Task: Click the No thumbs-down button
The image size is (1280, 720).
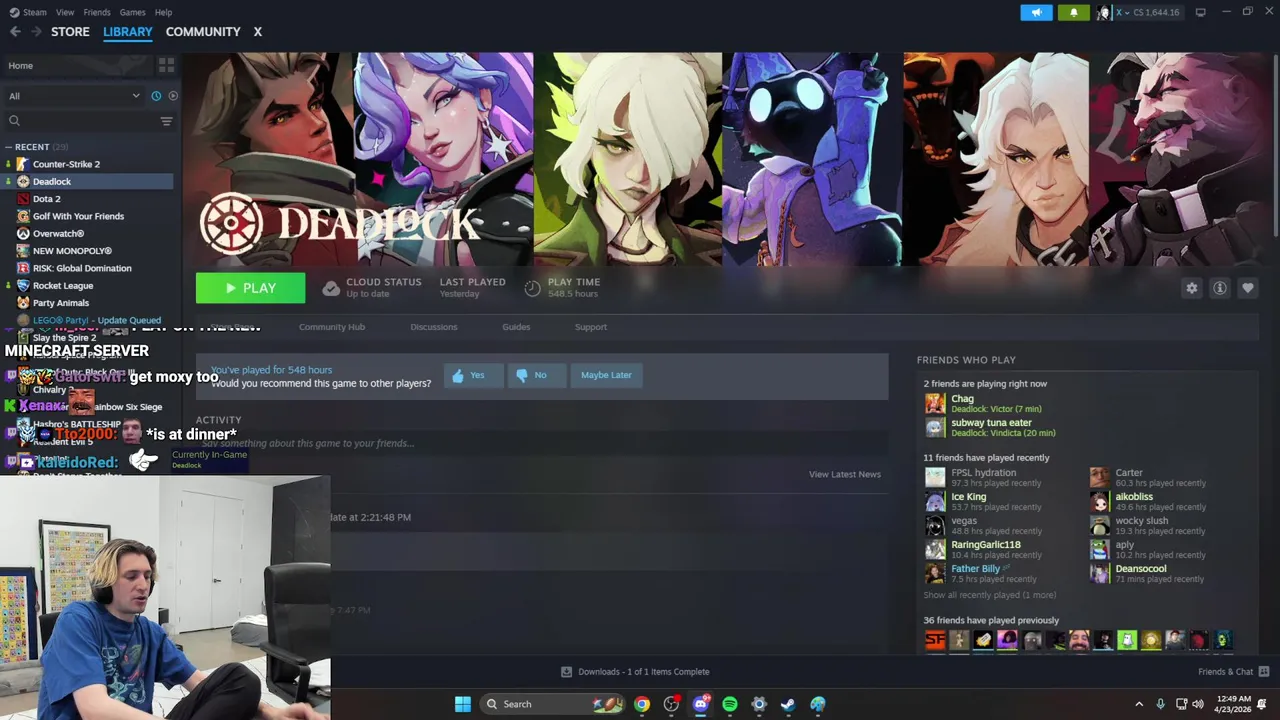Action: [536, 375]
